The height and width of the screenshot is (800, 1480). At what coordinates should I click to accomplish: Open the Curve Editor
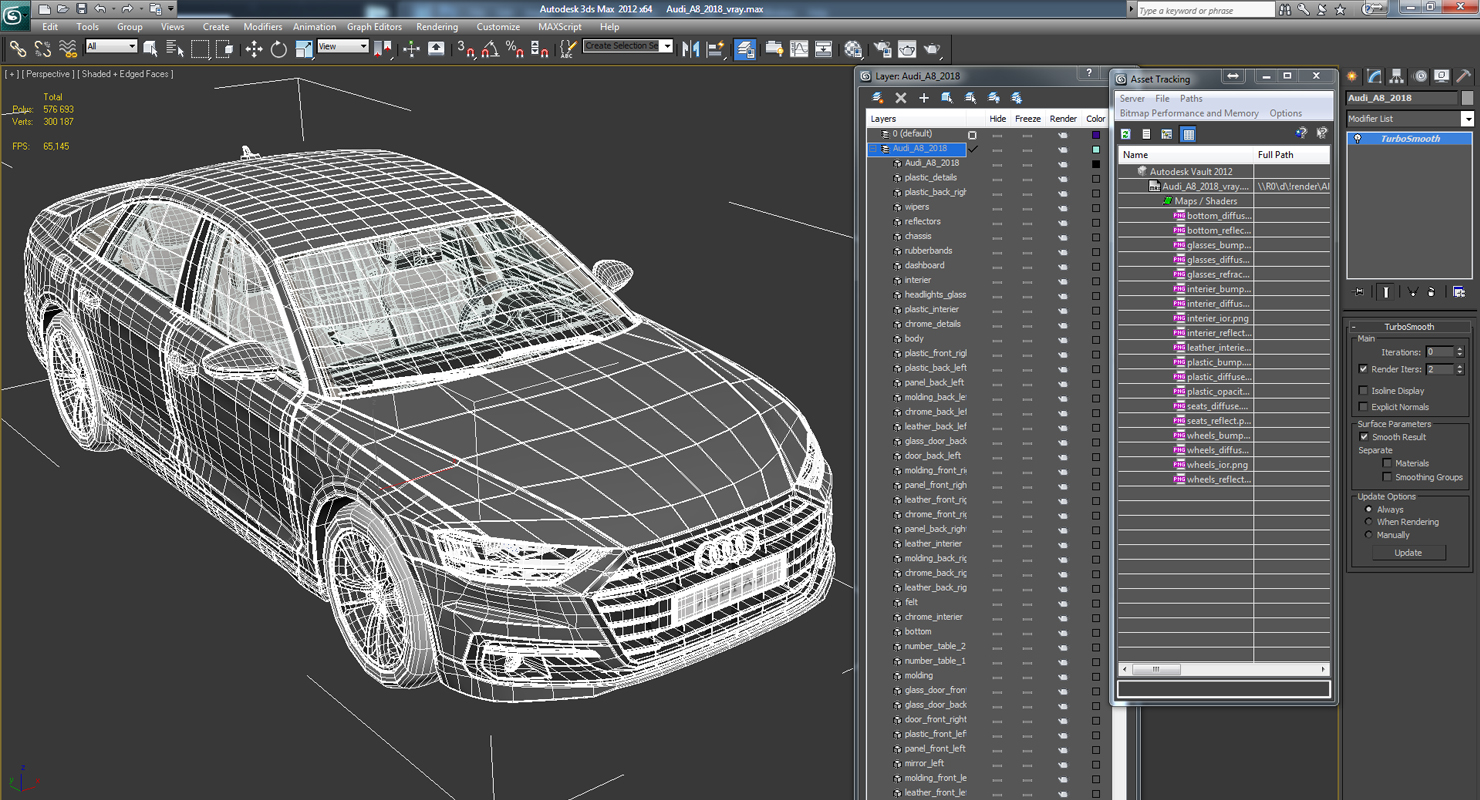coord(799,48)
